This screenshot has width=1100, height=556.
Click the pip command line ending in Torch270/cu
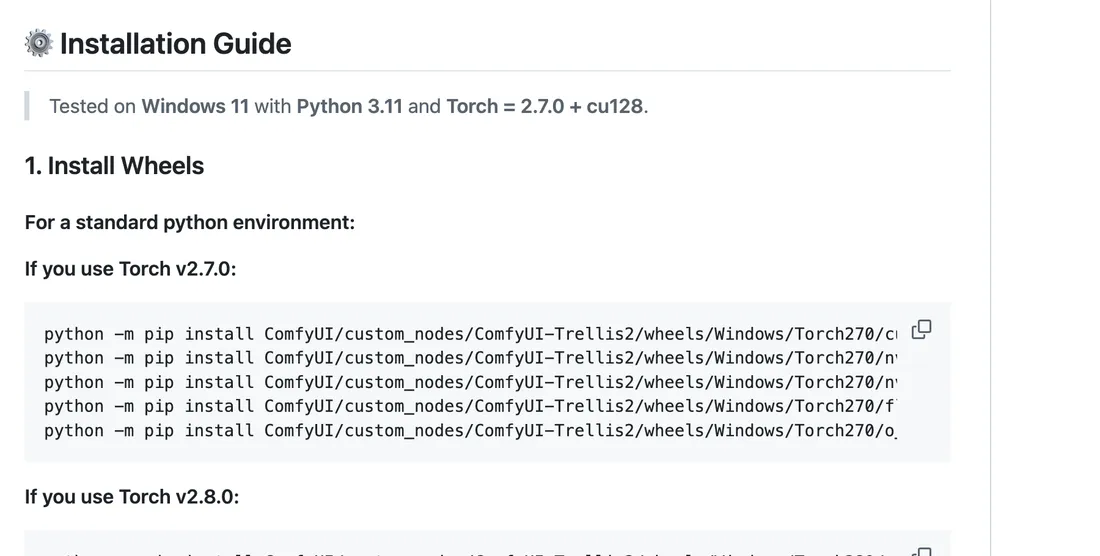(x=470, y=334)
